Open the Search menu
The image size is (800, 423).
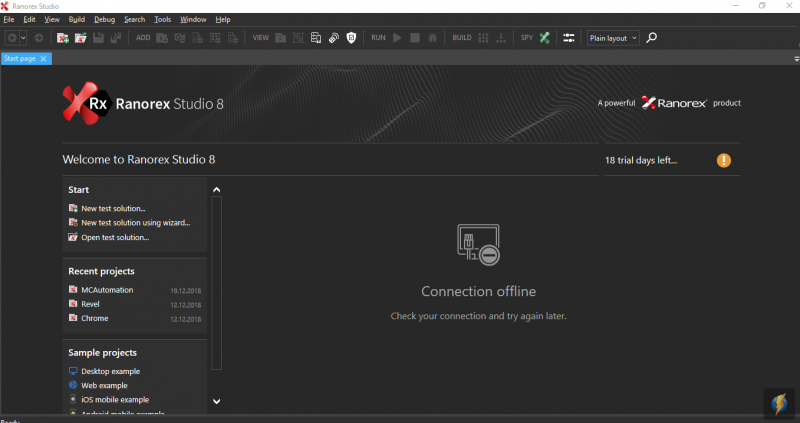point(134,19)
